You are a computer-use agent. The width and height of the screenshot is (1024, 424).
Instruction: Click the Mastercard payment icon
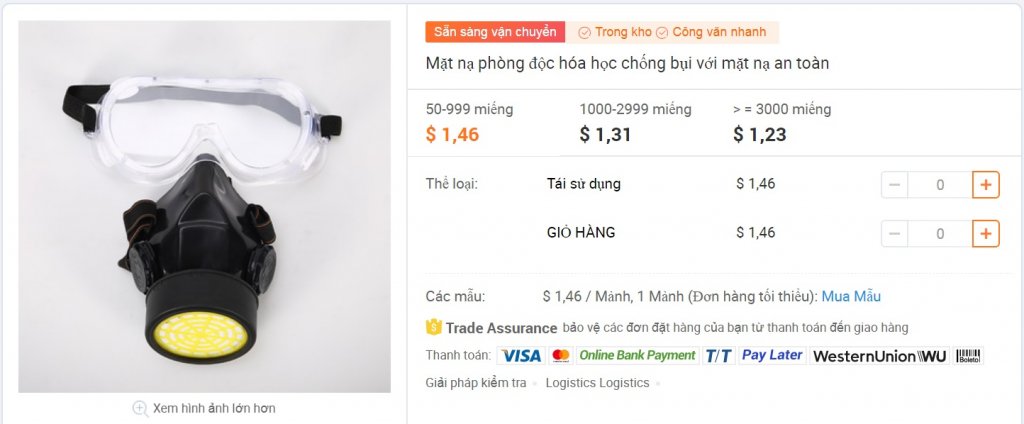[x=560, y=355]
